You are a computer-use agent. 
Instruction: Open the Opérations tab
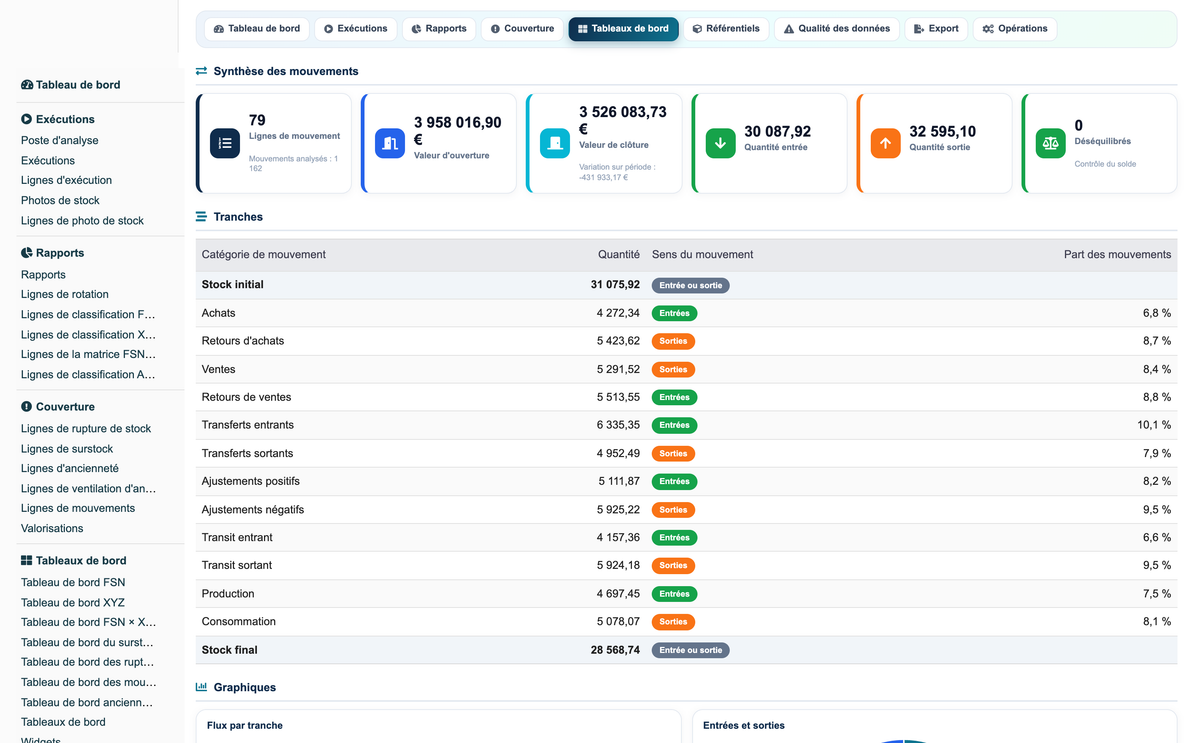pos(1015,29)
